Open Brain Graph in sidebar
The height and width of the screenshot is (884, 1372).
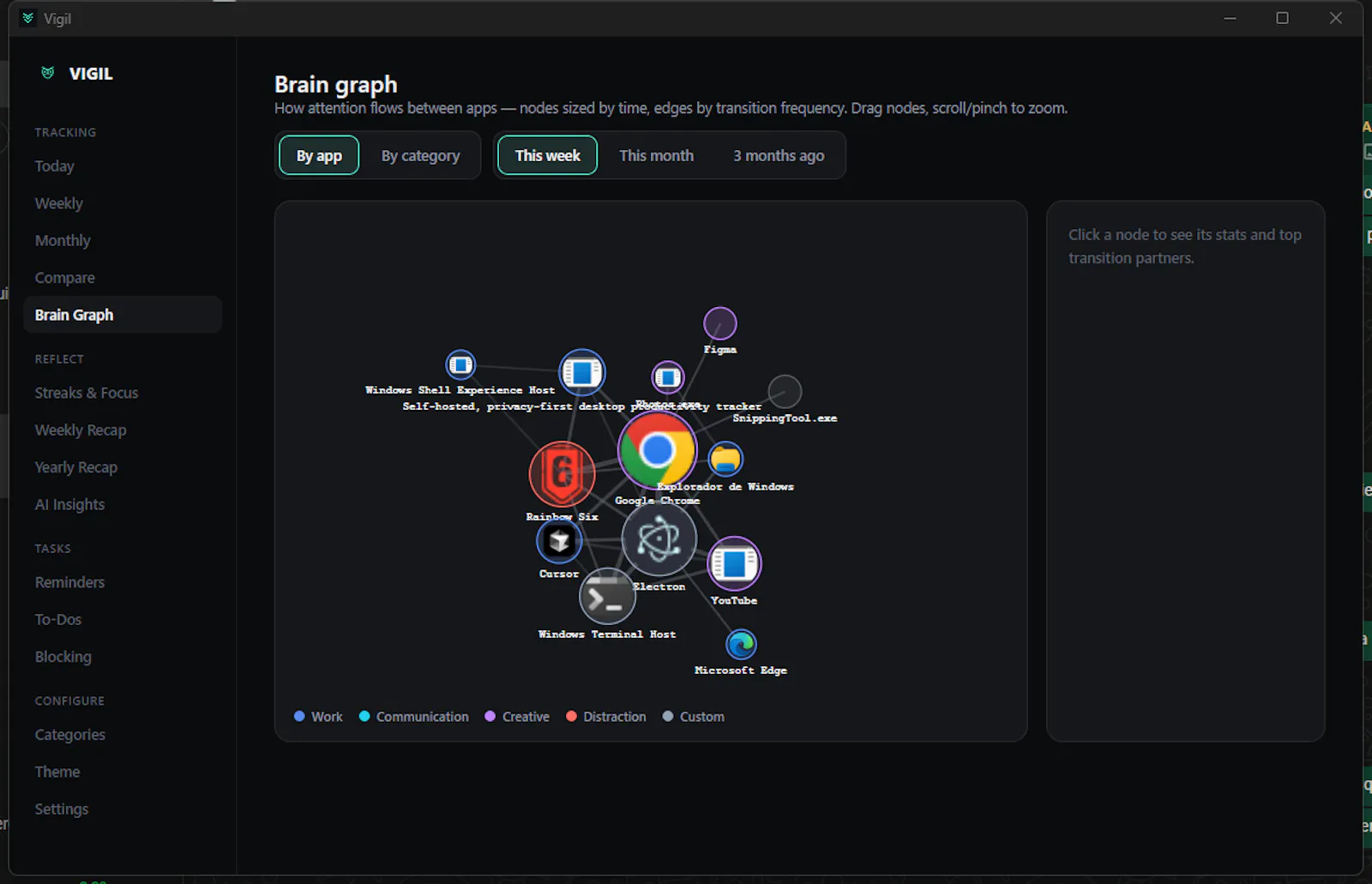[123, 315]
